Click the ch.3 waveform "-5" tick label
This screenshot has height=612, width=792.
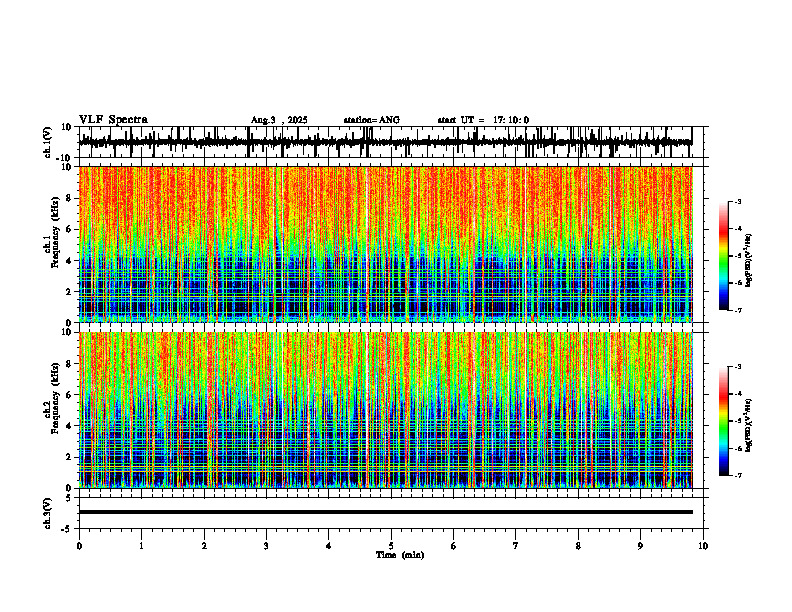click(x=66, y=529)
